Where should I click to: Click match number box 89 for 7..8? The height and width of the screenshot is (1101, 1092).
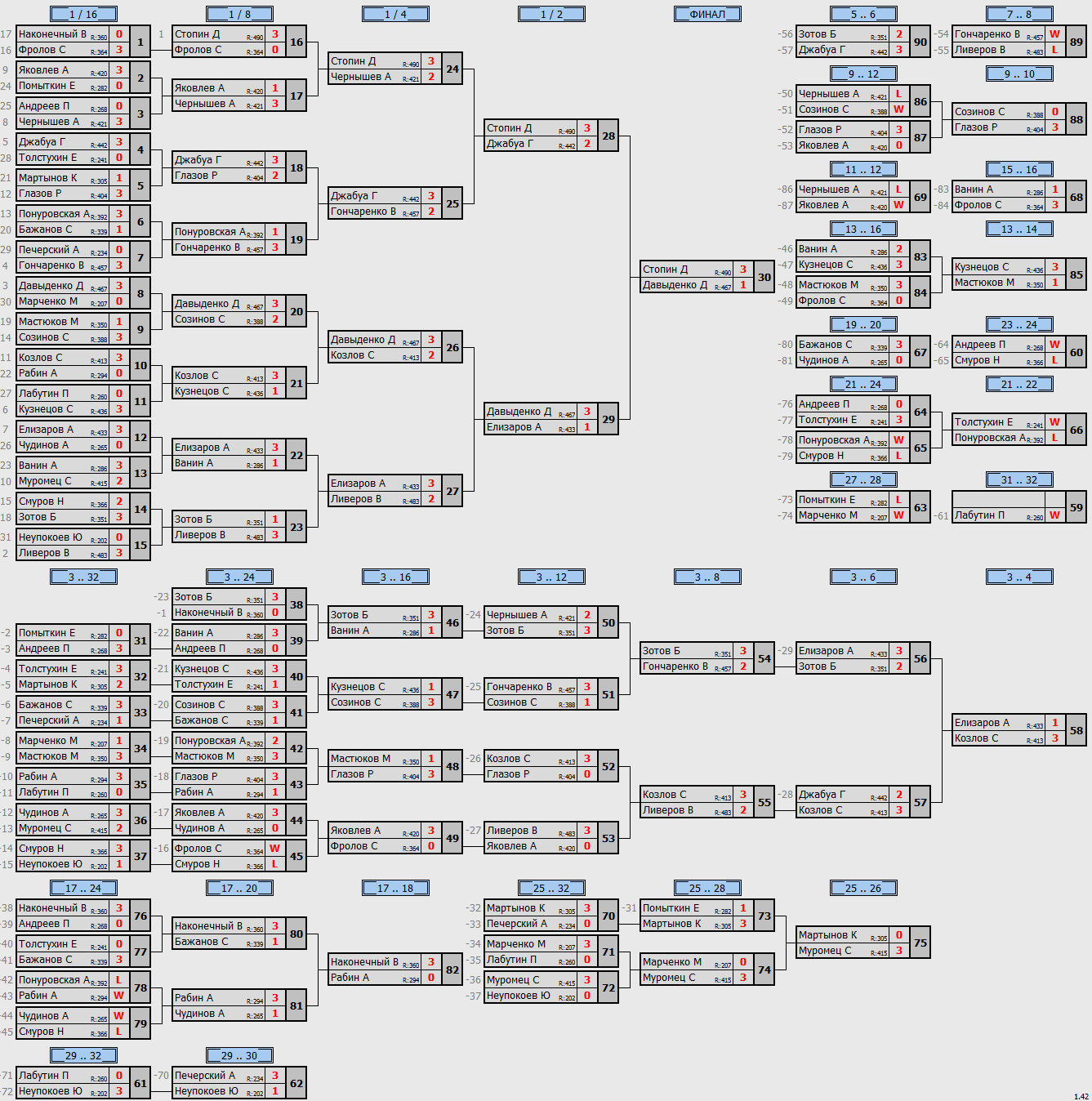click(x=1076, y=42)
